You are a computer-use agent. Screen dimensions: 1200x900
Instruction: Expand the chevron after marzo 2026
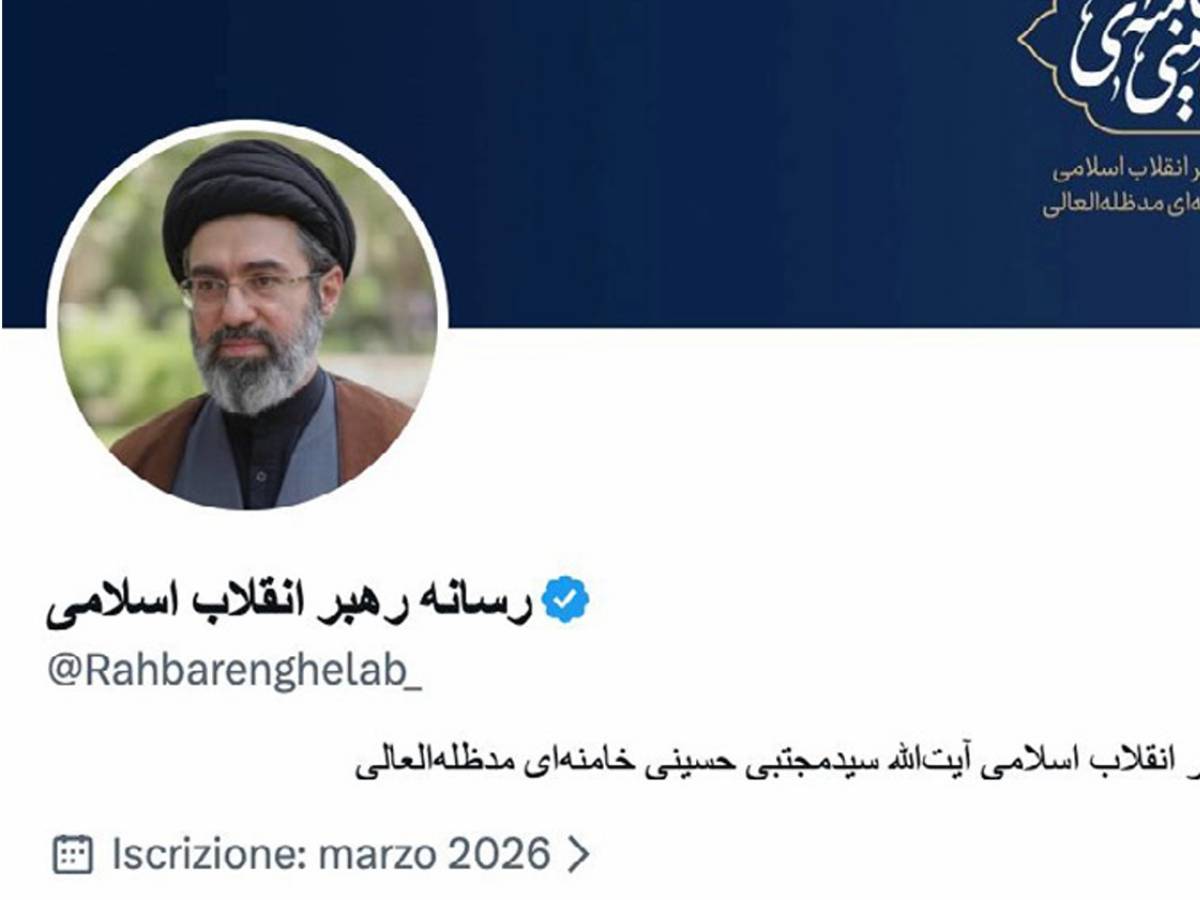tap(577, 855)
